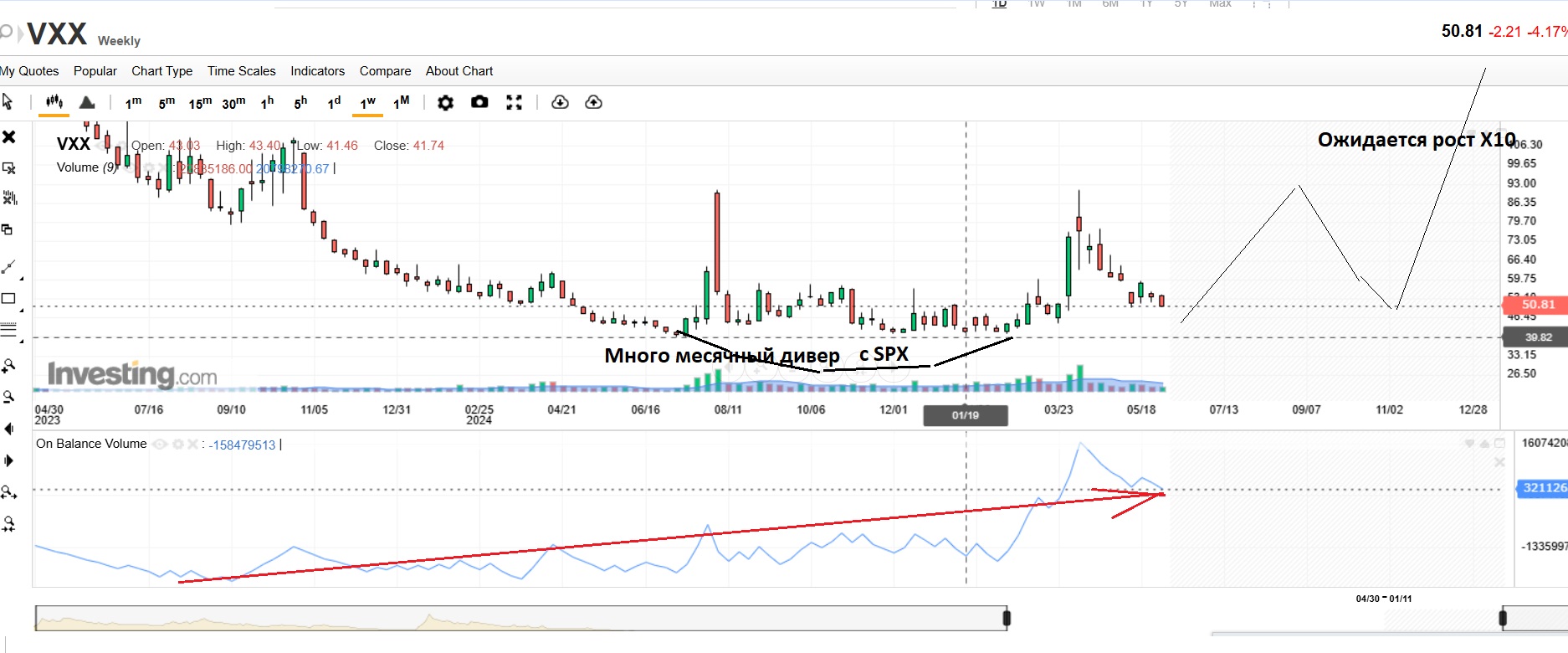Open chart settings gear icon
The height and width of the screenshot is (653, 1568).
click(445, 102)
